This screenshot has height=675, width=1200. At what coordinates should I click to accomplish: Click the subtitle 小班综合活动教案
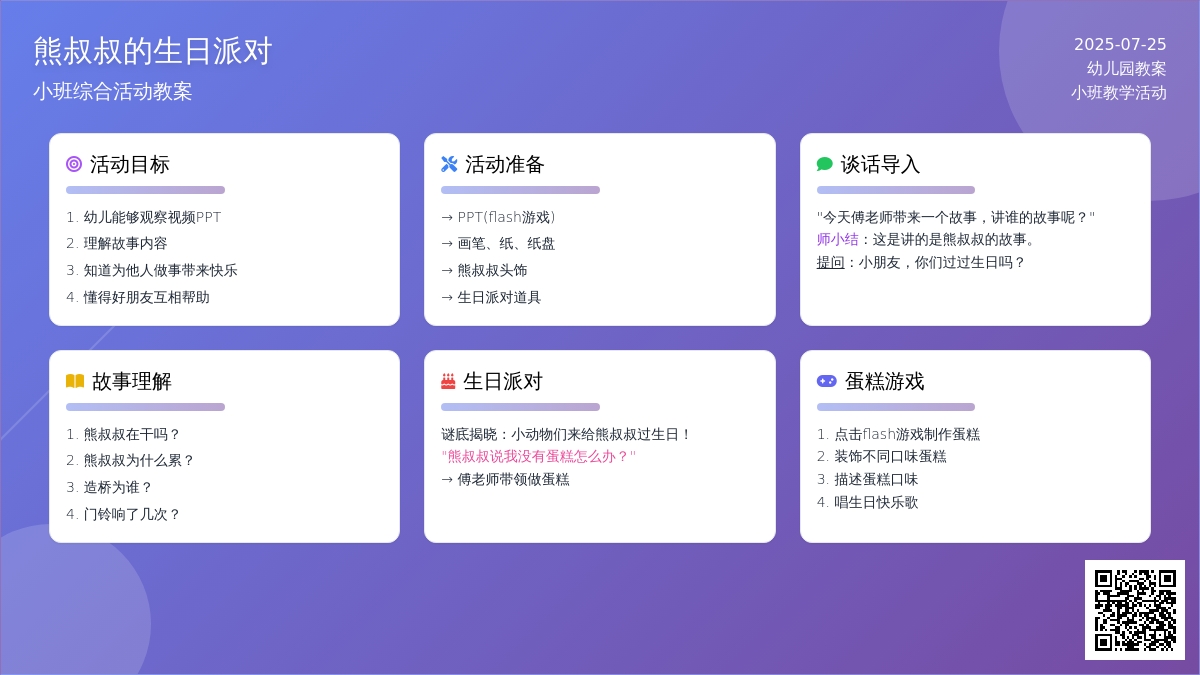point(113,91)
